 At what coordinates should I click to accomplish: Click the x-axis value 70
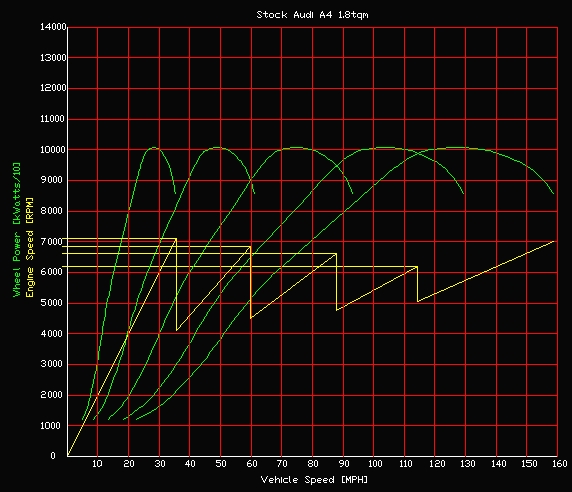pos(282,464)
